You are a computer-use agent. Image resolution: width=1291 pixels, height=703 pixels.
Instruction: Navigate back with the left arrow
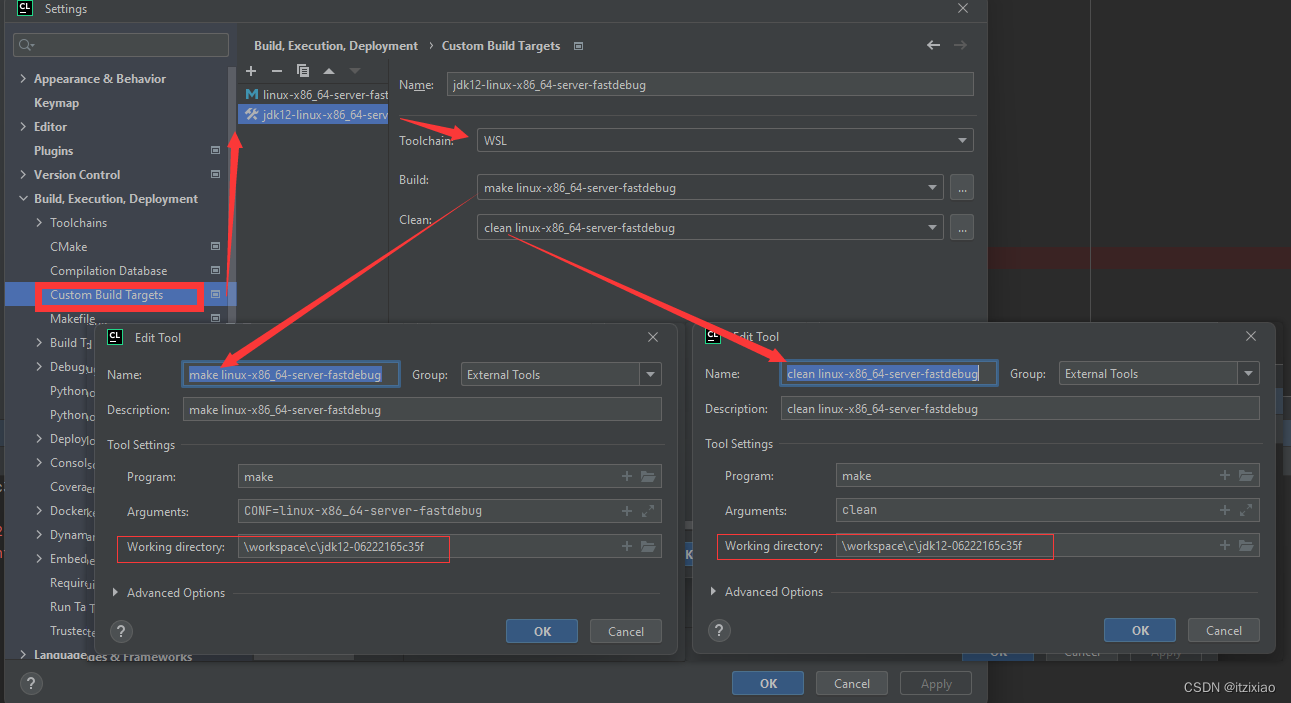(x=933, y=45)
